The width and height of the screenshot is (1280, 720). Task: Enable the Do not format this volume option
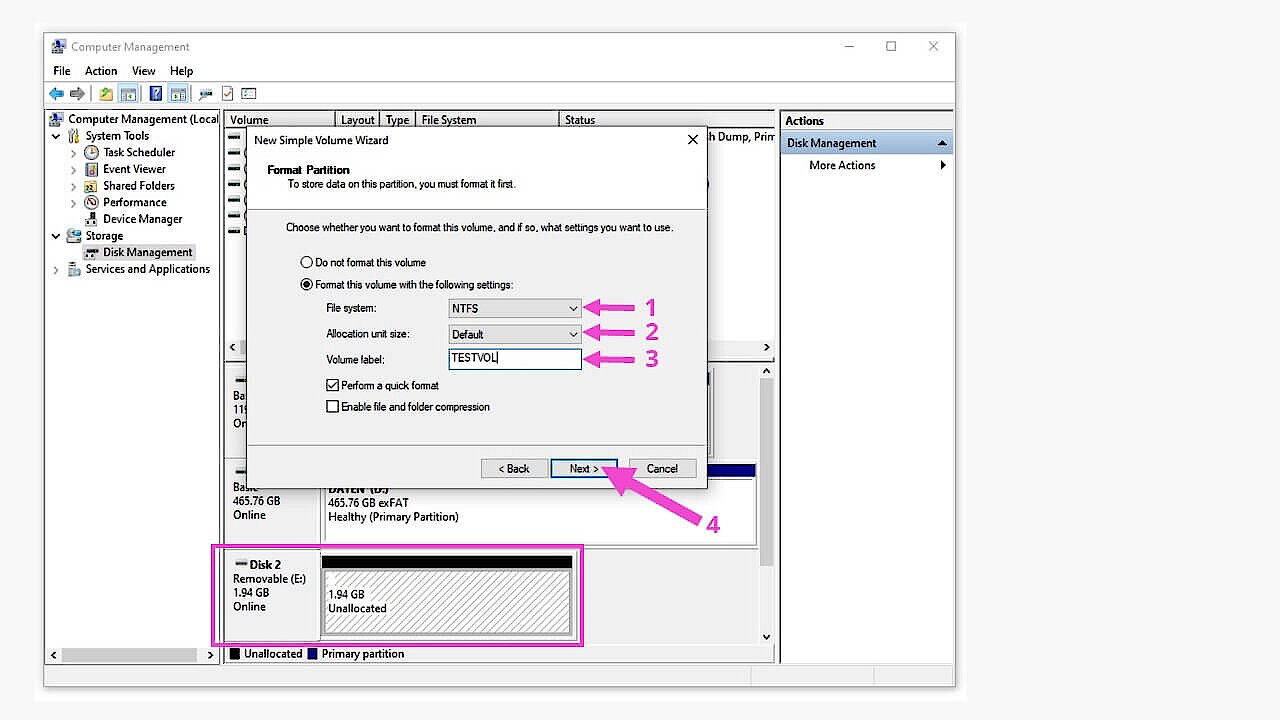tap(307, 262)
